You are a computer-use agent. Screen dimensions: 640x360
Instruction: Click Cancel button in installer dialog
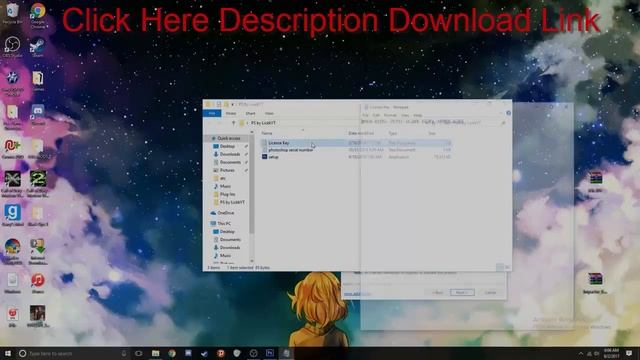(490, 292)
